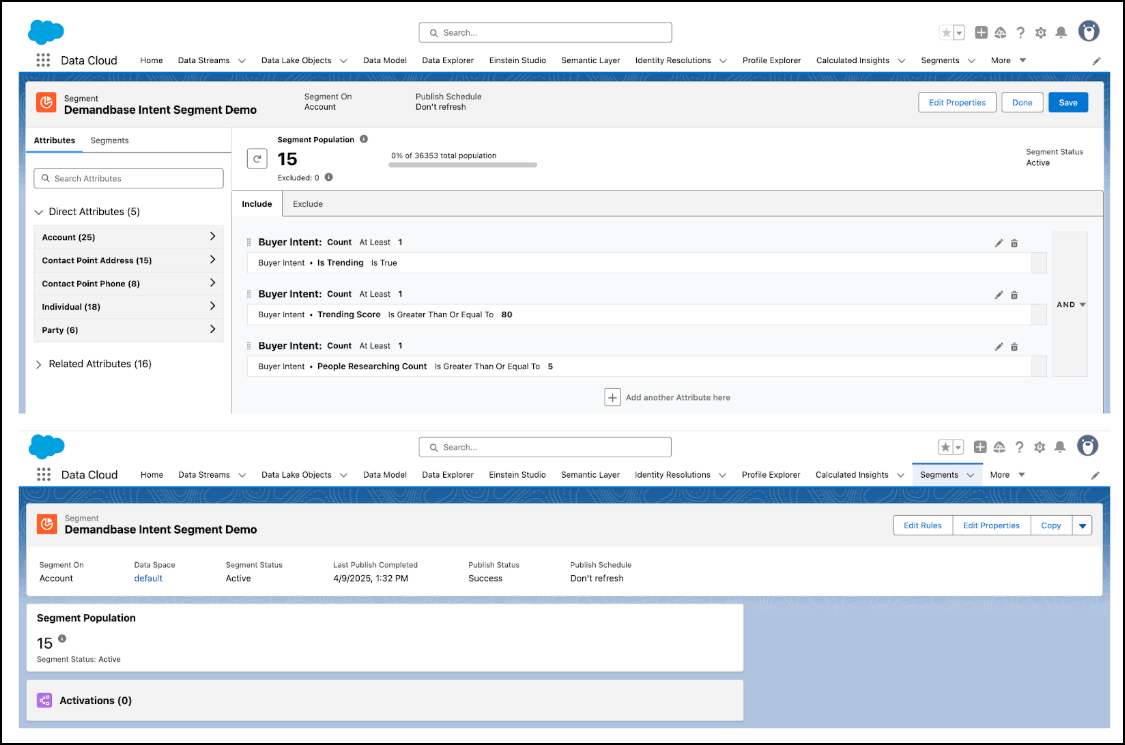Screen dimensions: 1125x745
Task: Click the info icon beside the 15 population on detail page
Action: point(62,638)
